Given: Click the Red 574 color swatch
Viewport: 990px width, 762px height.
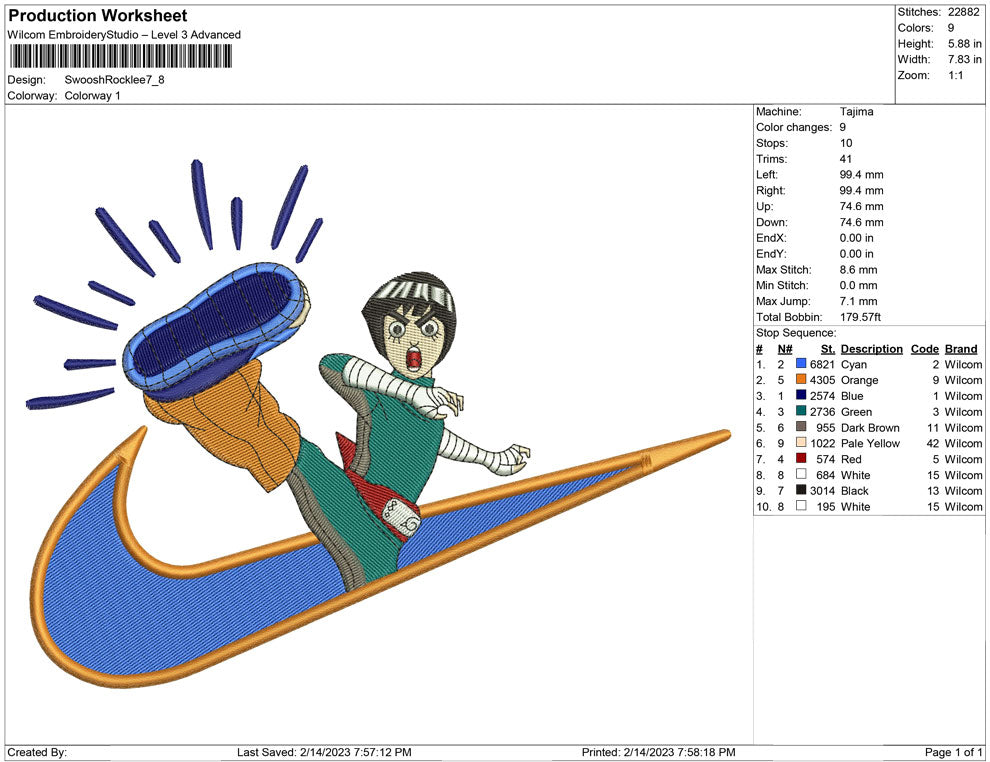Looking at the screenshot, I should tap(801, 459).
